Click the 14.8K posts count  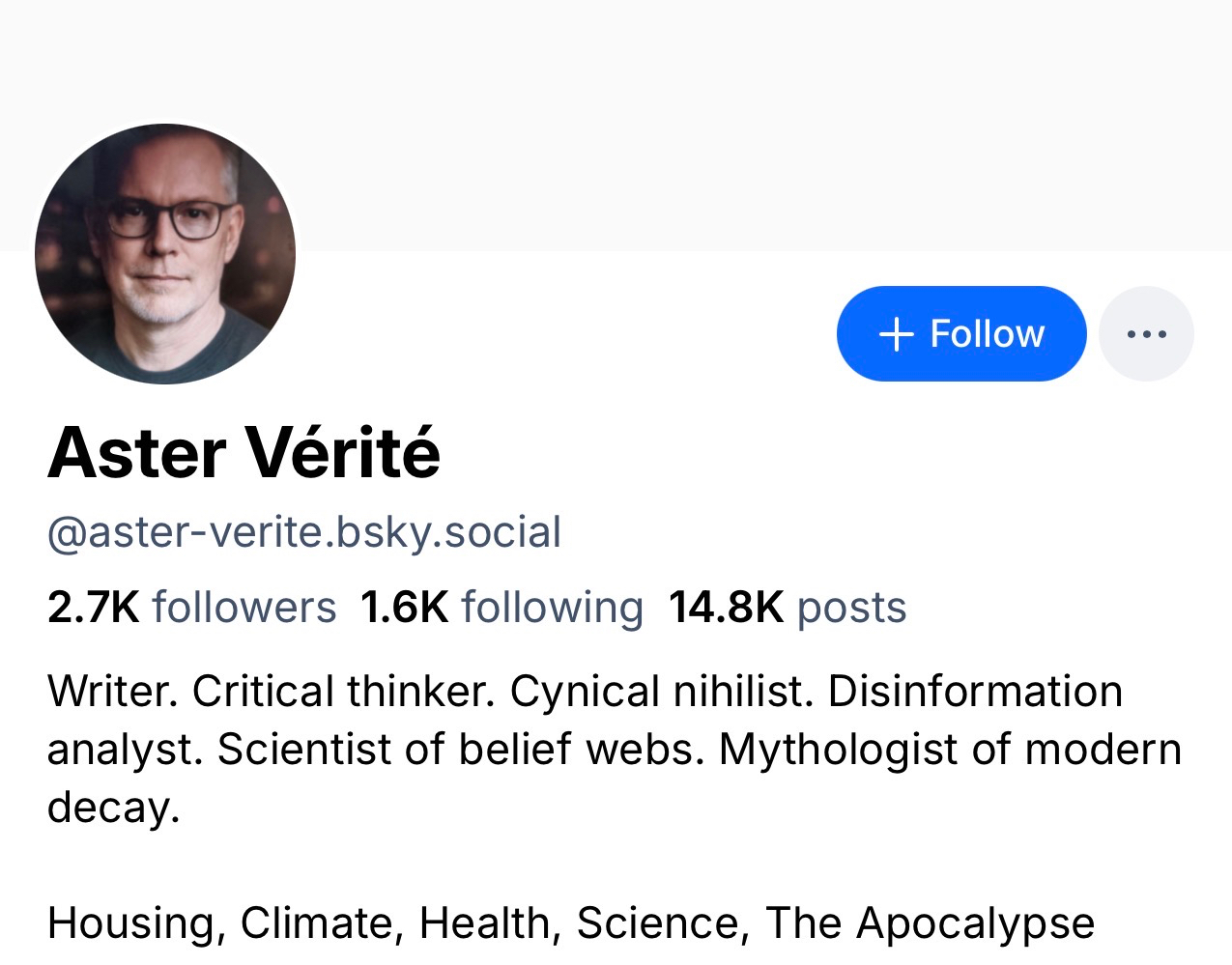pyautogui.click(x=787, y=608)
